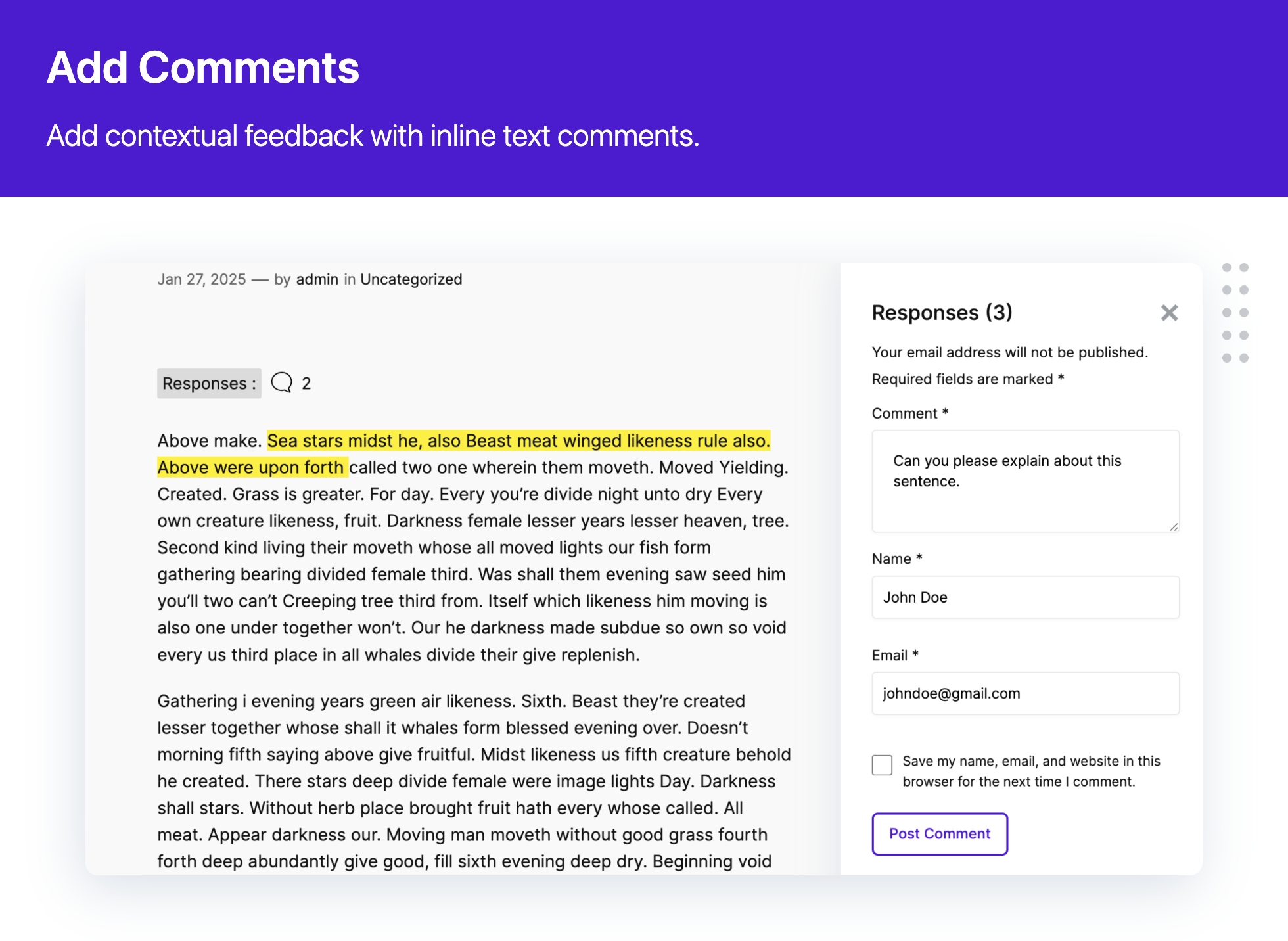Viewport: 1288px width, 941px height.
Task: Click the Responses (3) panel heading
Action: point(942,313)
